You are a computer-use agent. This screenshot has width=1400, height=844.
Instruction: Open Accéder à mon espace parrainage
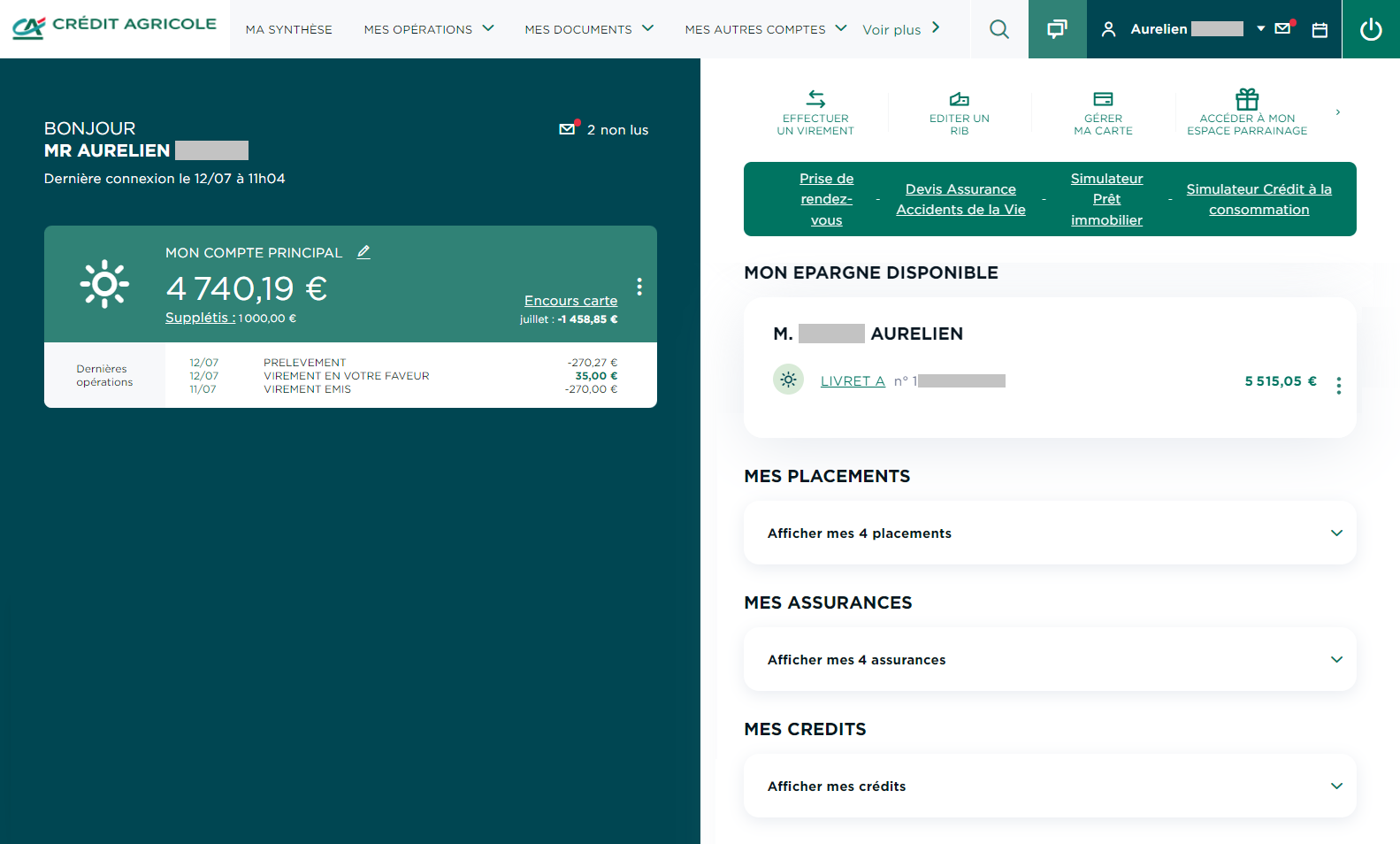1246,112
